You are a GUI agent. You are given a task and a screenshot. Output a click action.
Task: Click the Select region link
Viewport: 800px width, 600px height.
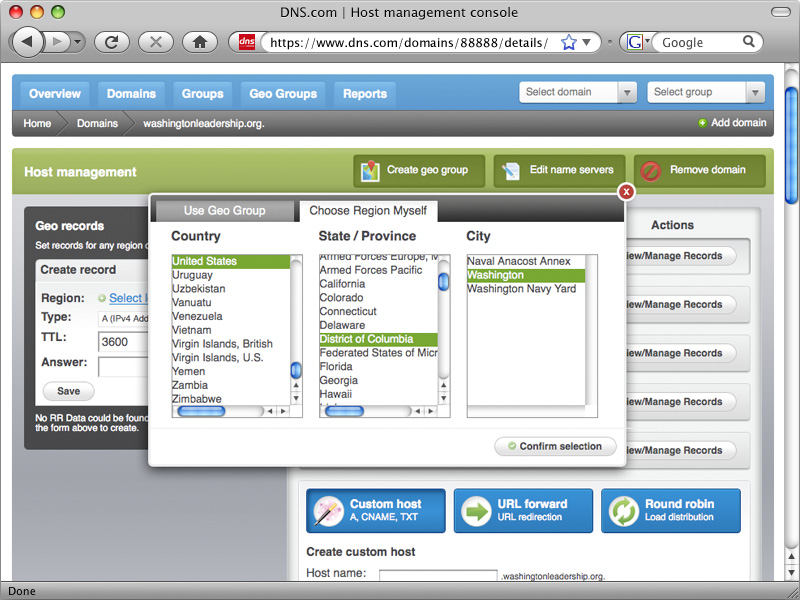[x=128, y=298]
